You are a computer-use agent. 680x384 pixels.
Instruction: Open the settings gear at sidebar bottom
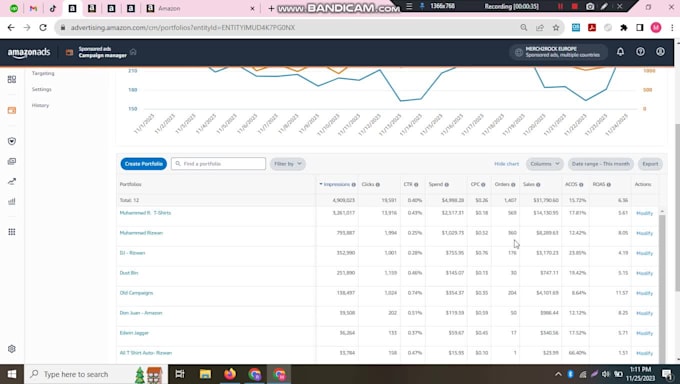(x=12, y=349)
